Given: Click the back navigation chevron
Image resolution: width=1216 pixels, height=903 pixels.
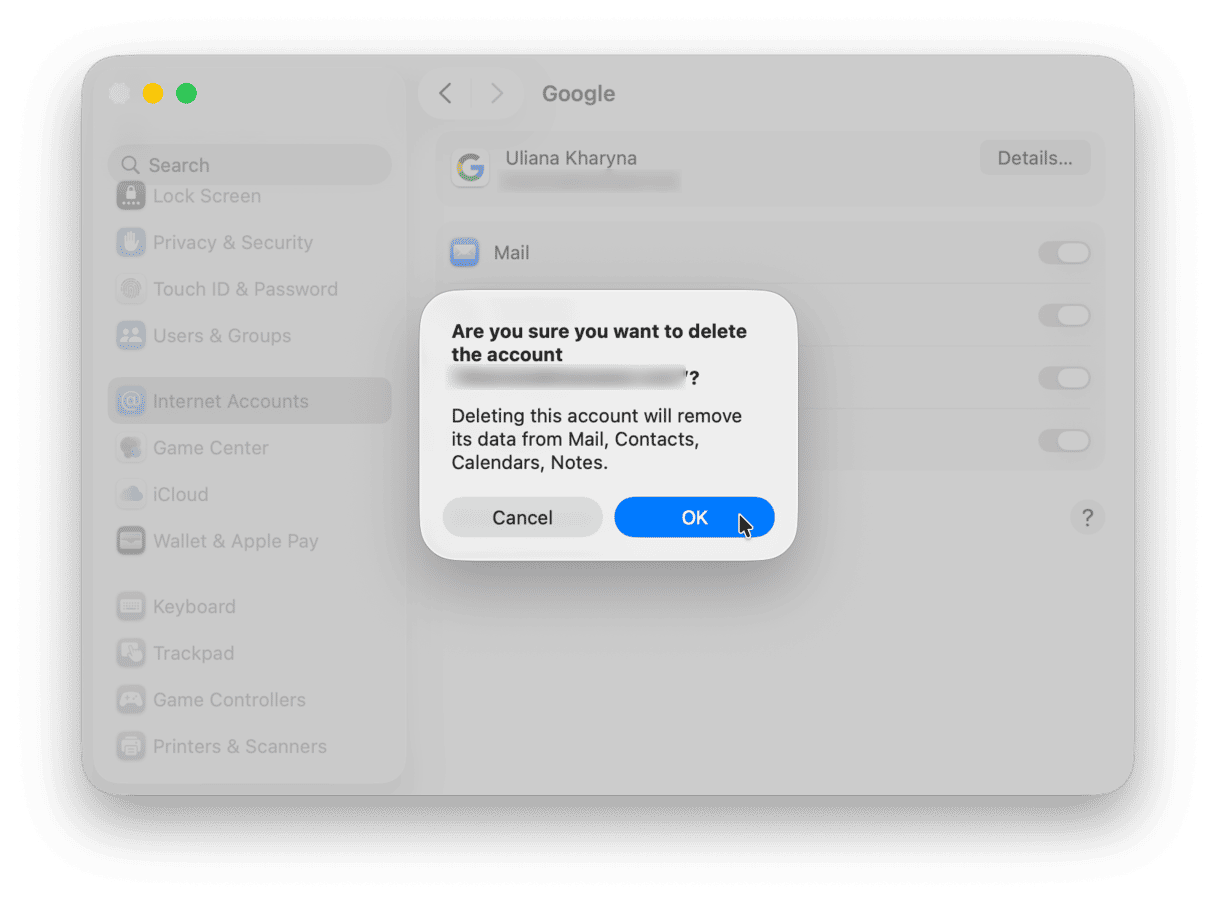Looking at the screenshot, I should 444,93.
